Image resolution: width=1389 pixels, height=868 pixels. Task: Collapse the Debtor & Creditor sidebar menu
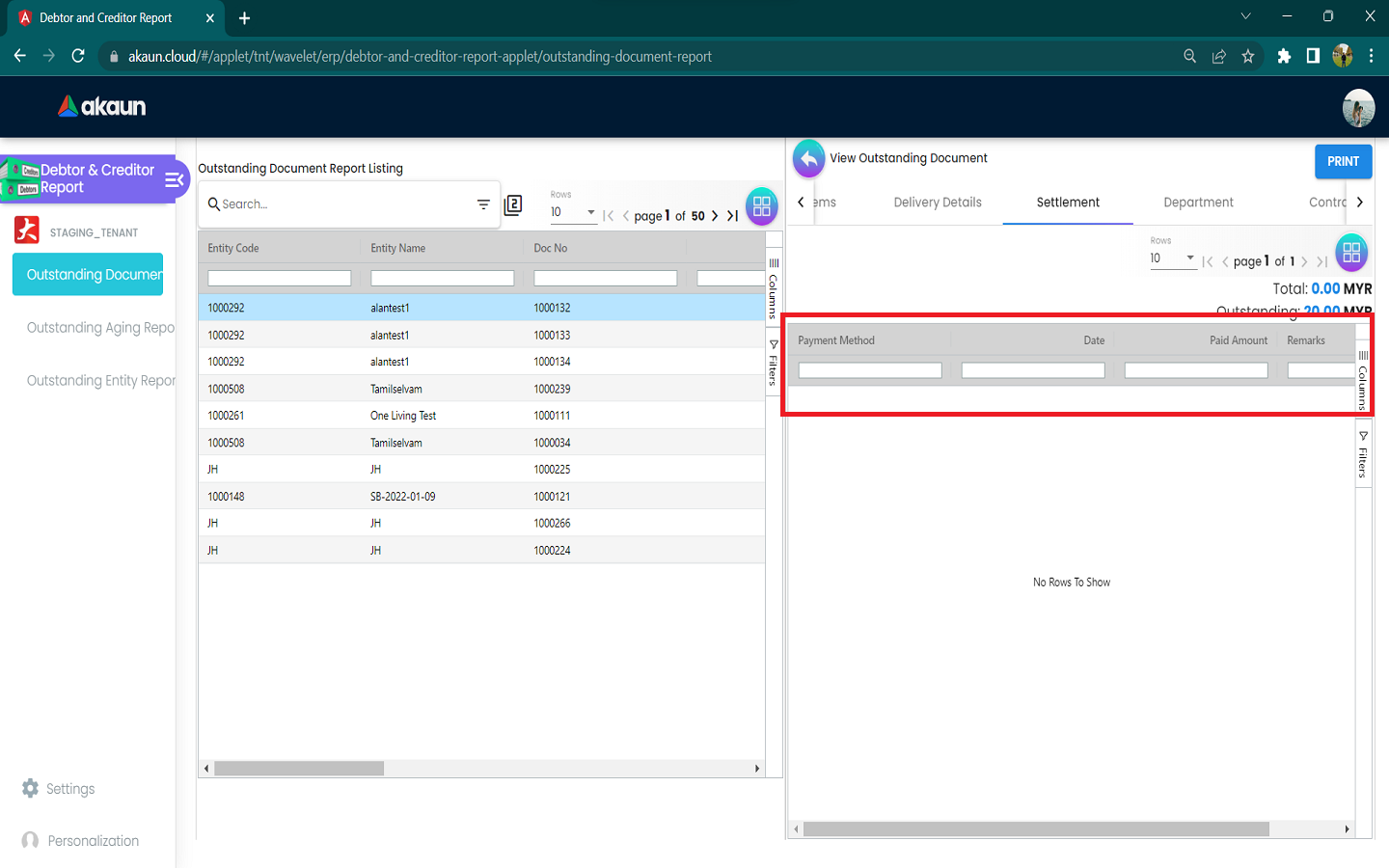point(175,179)
